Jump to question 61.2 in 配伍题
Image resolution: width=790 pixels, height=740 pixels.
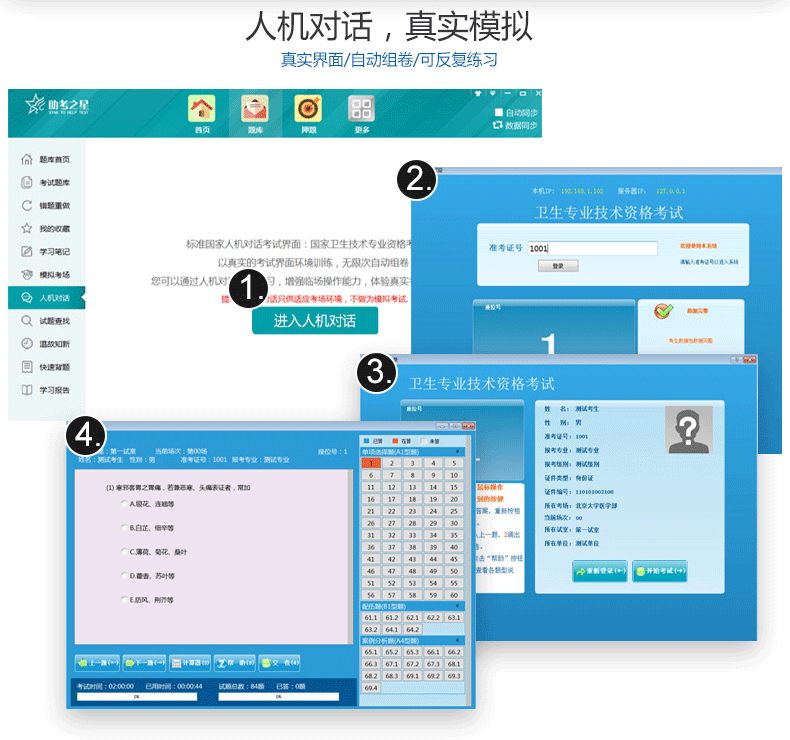pos(391,618)
